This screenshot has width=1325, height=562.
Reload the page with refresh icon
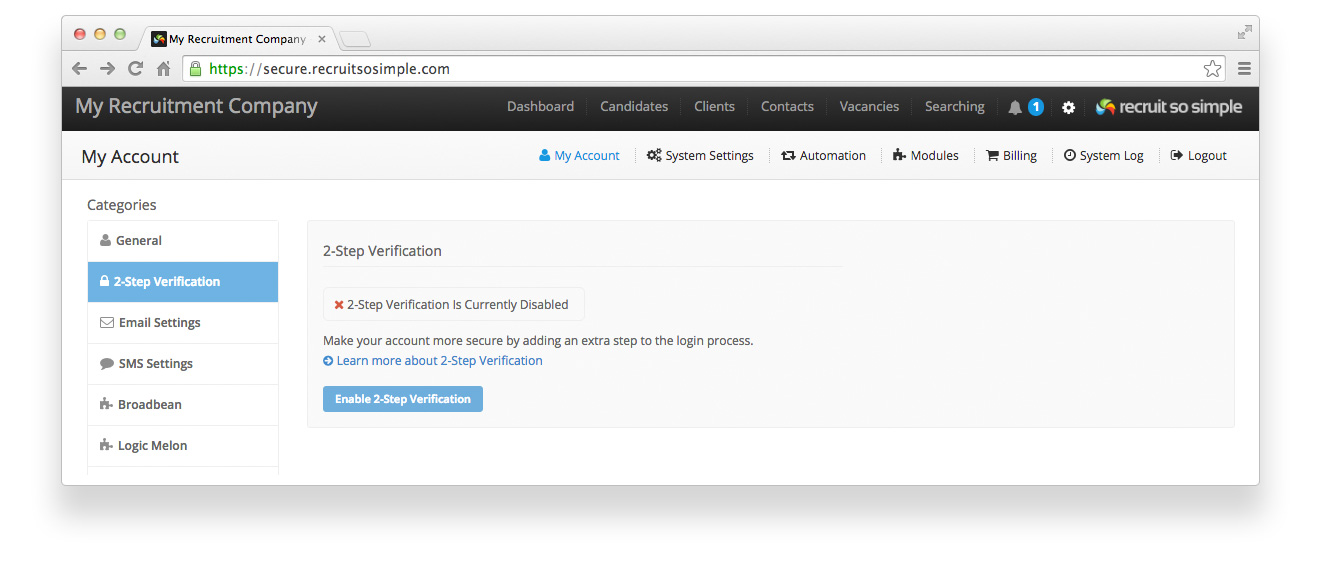[135, 69]
